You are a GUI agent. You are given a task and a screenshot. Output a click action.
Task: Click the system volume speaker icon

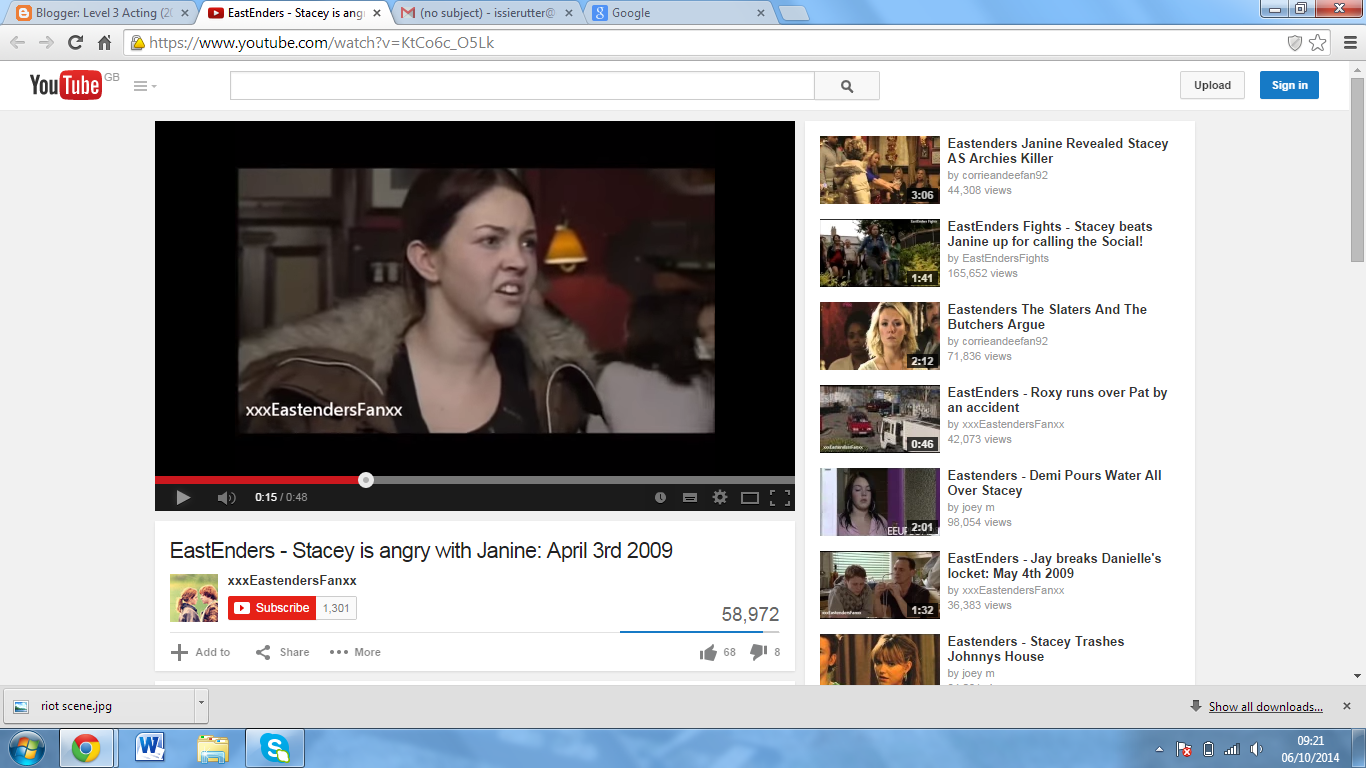(x=1256, y=749)
